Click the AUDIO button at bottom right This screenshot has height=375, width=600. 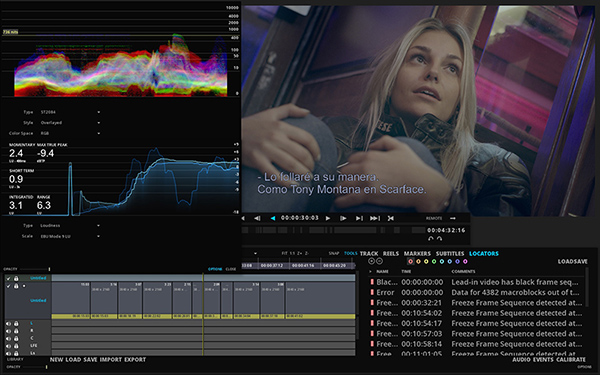tap(521, 360)
